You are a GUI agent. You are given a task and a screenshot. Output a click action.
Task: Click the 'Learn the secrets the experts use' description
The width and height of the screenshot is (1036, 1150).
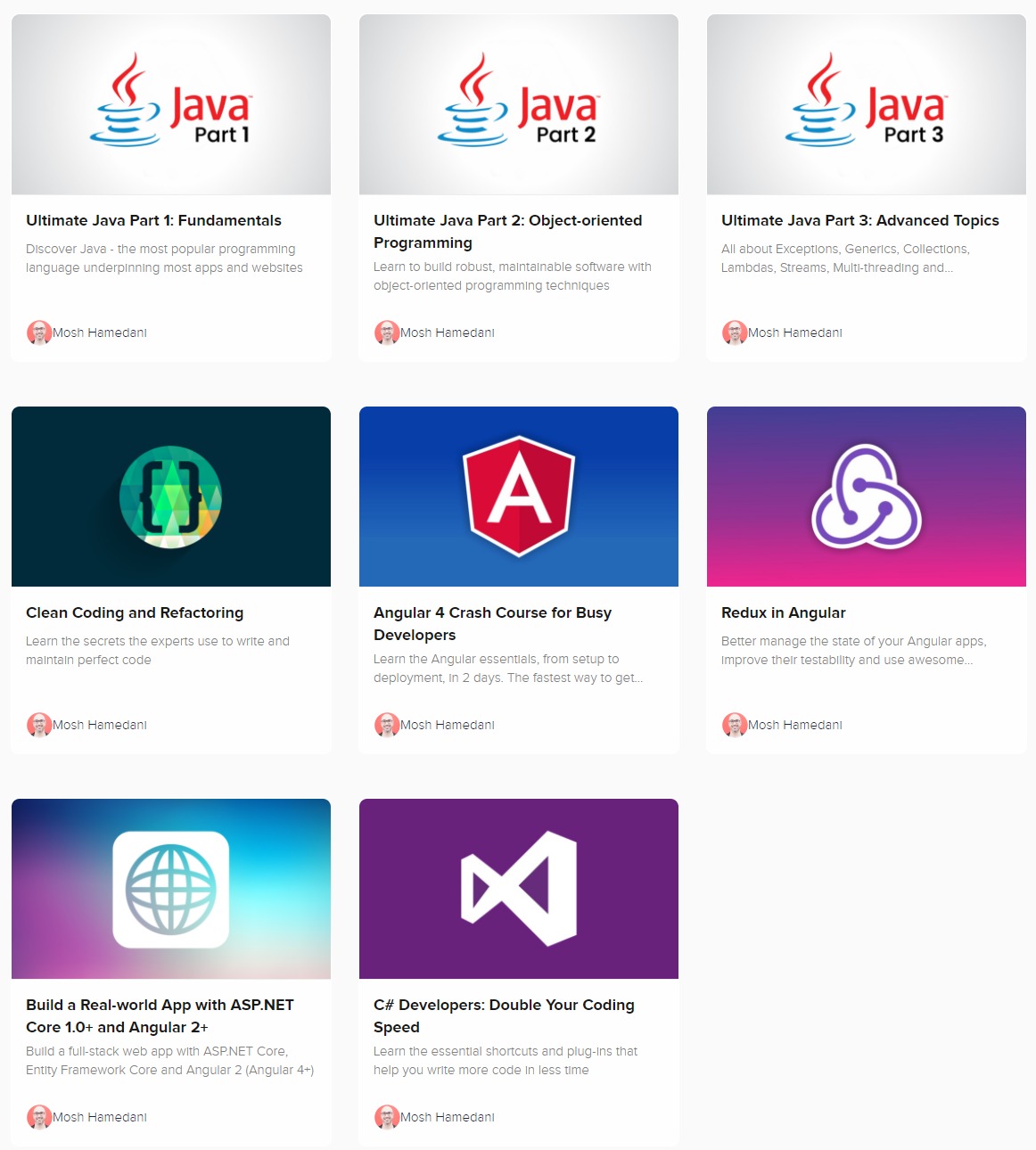[x=158, y=651]
